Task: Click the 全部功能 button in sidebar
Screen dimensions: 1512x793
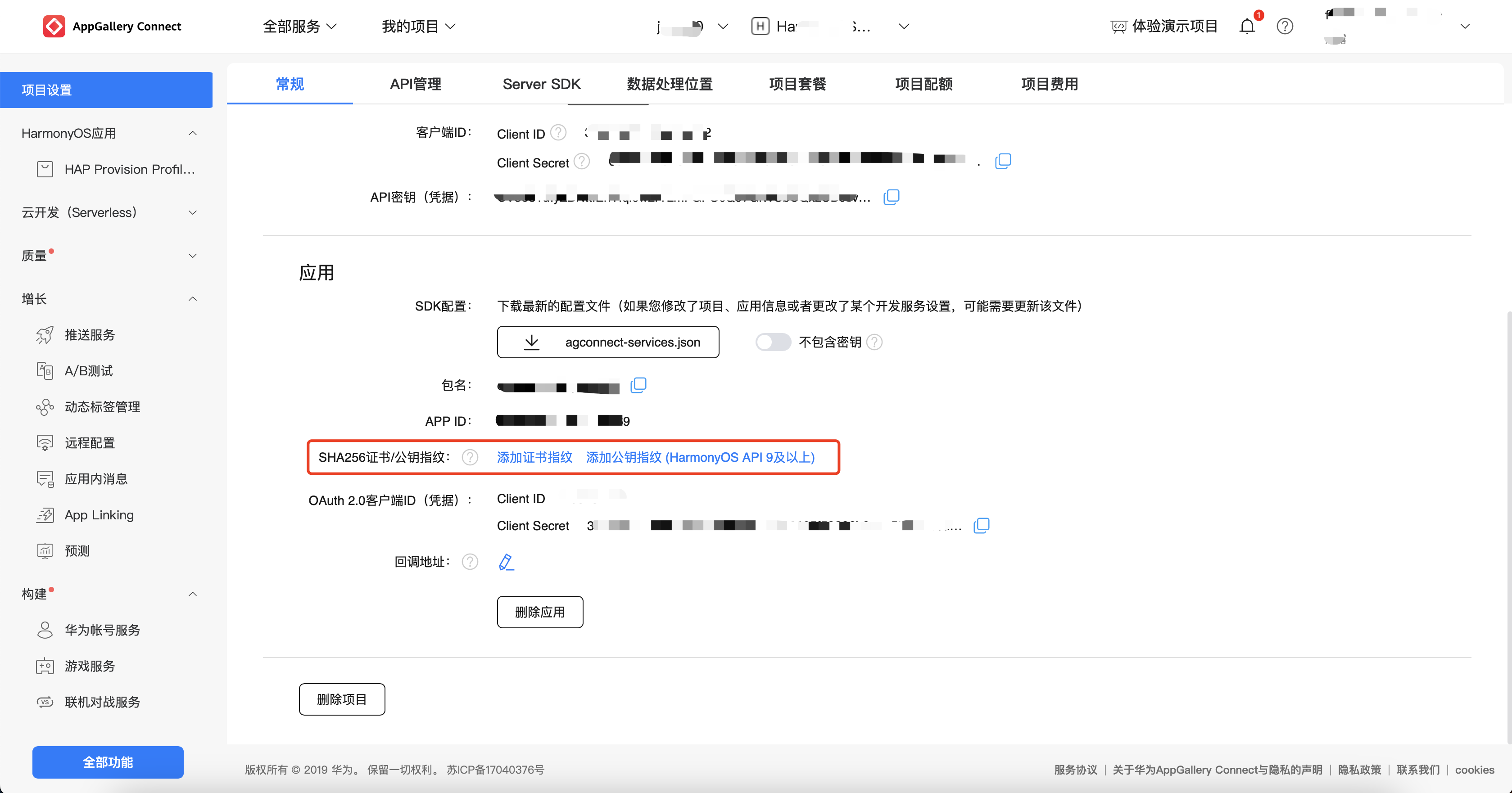Action: point(108,762)
